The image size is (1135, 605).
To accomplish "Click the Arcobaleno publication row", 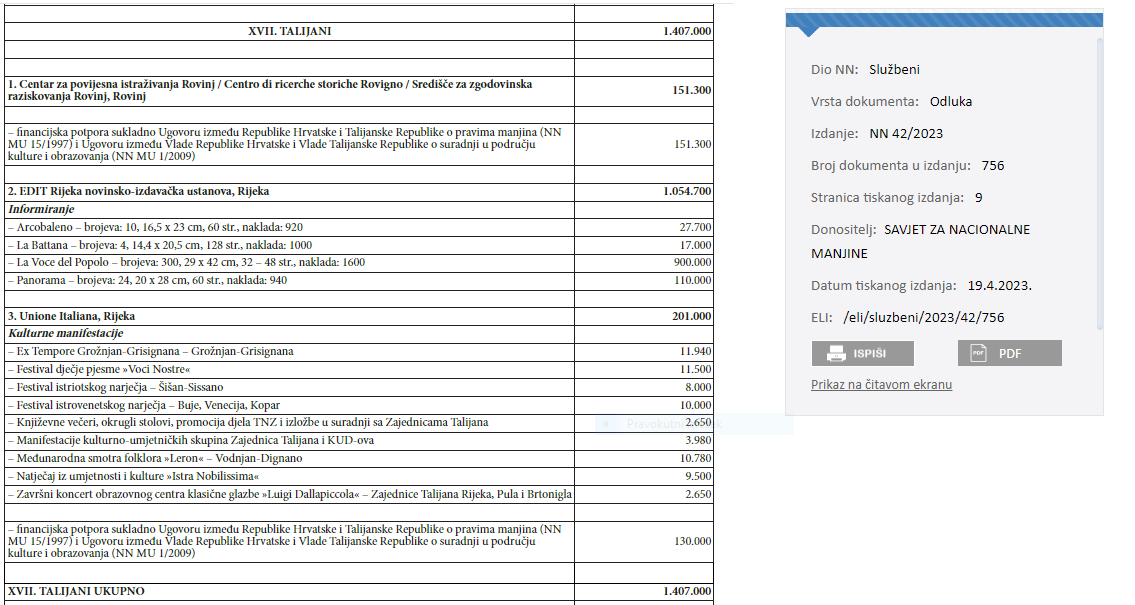I will click(x=155, y=228).
